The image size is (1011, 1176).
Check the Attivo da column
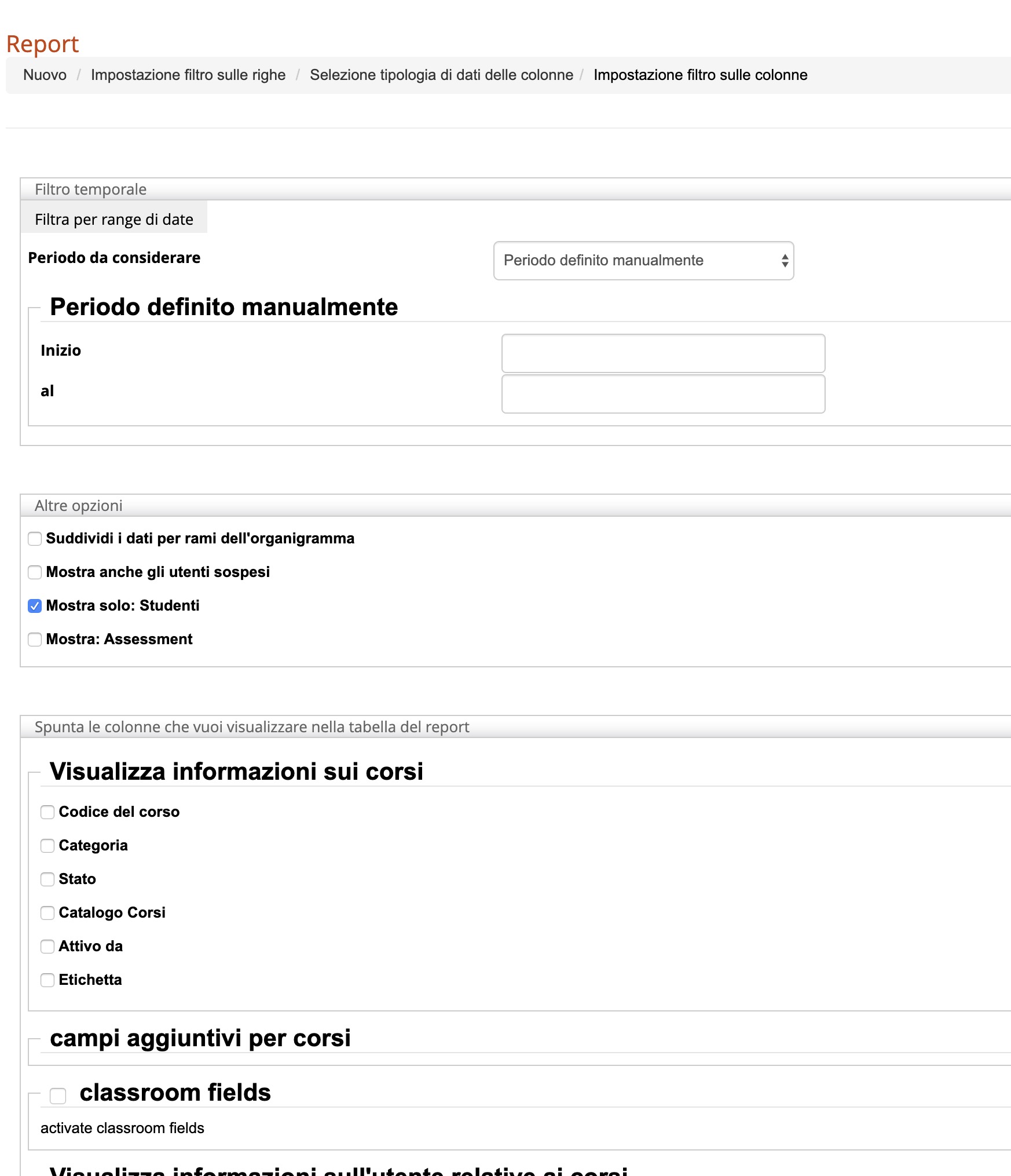click(x=47, y=947)
